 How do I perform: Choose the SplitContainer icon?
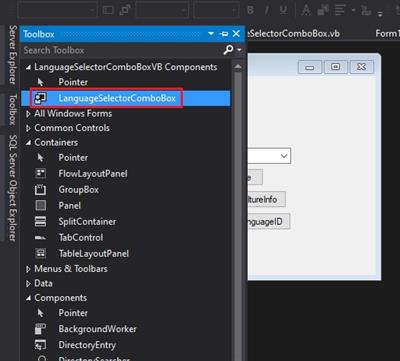[x=41, y=221]
